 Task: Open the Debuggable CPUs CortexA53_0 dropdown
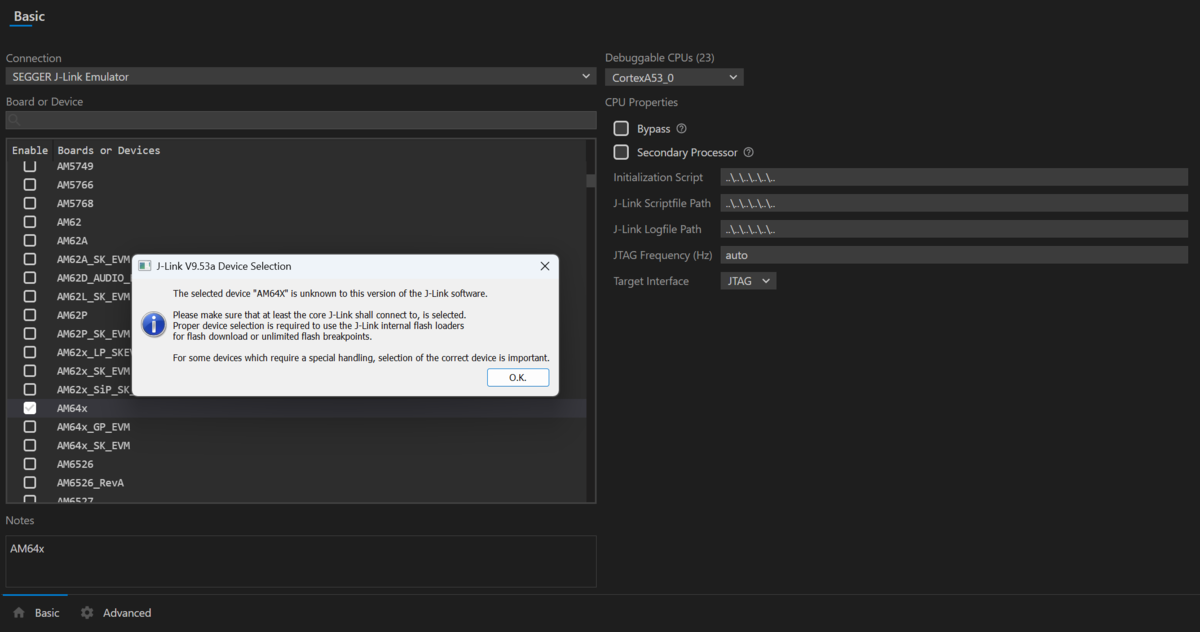tap(674, 77)
